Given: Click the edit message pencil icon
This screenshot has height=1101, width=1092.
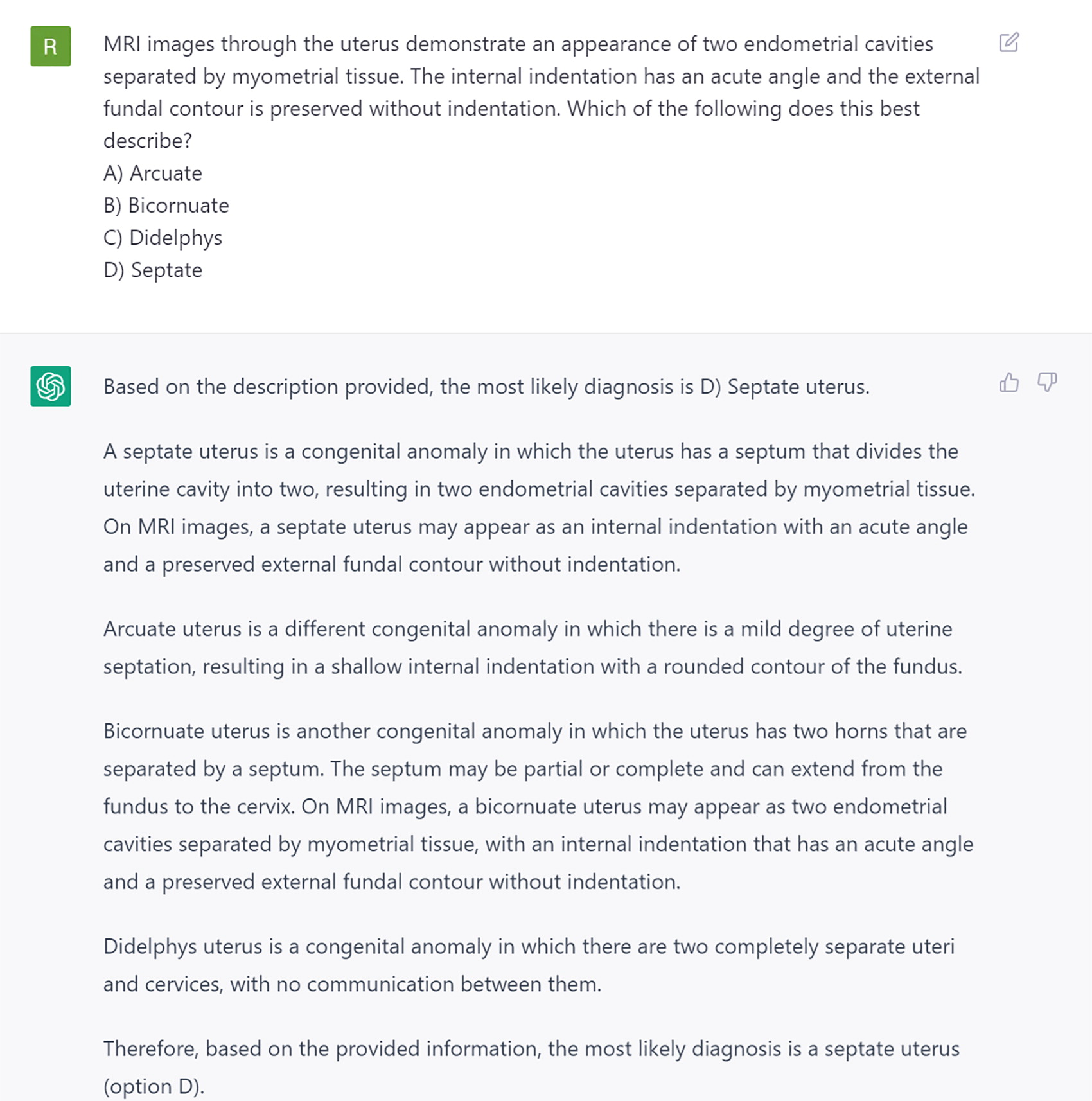Looking at the screenshot, I should click(1008, 42).
